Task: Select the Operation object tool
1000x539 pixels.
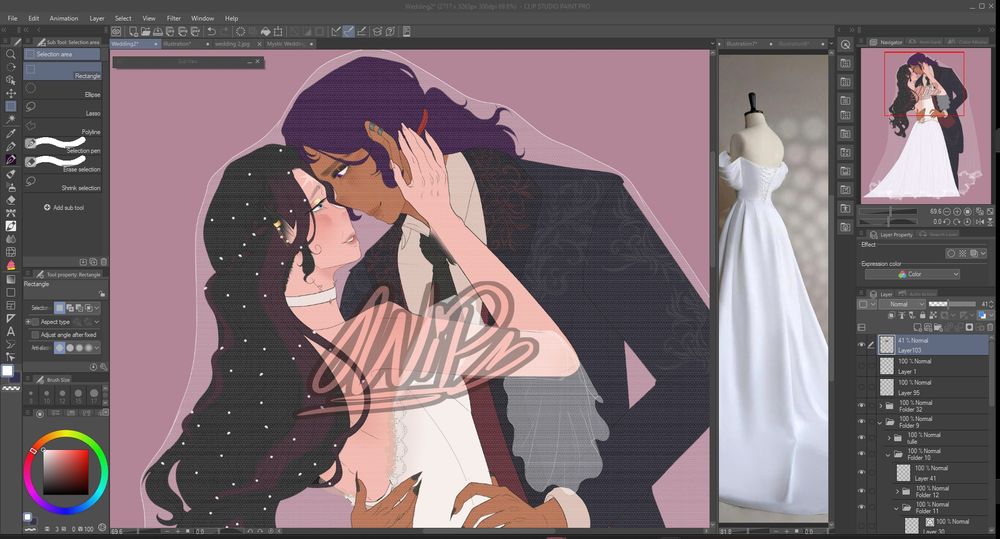Action: (11, 80)
